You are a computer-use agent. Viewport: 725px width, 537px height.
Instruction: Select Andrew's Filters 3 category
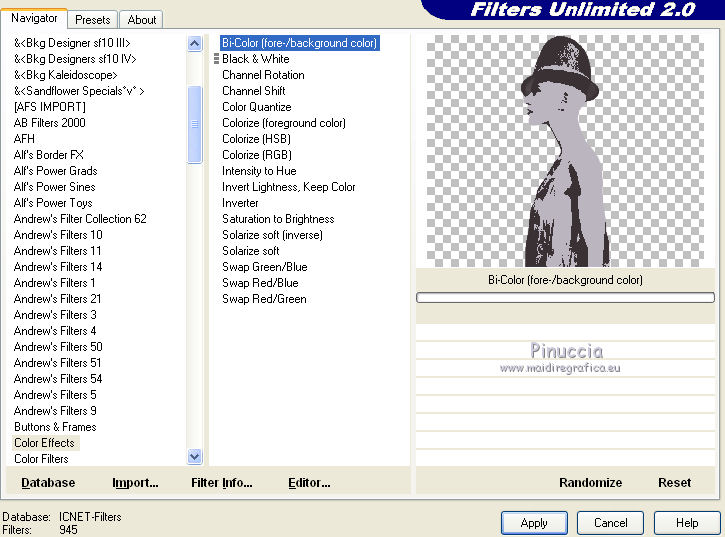(x=55, y=315)
